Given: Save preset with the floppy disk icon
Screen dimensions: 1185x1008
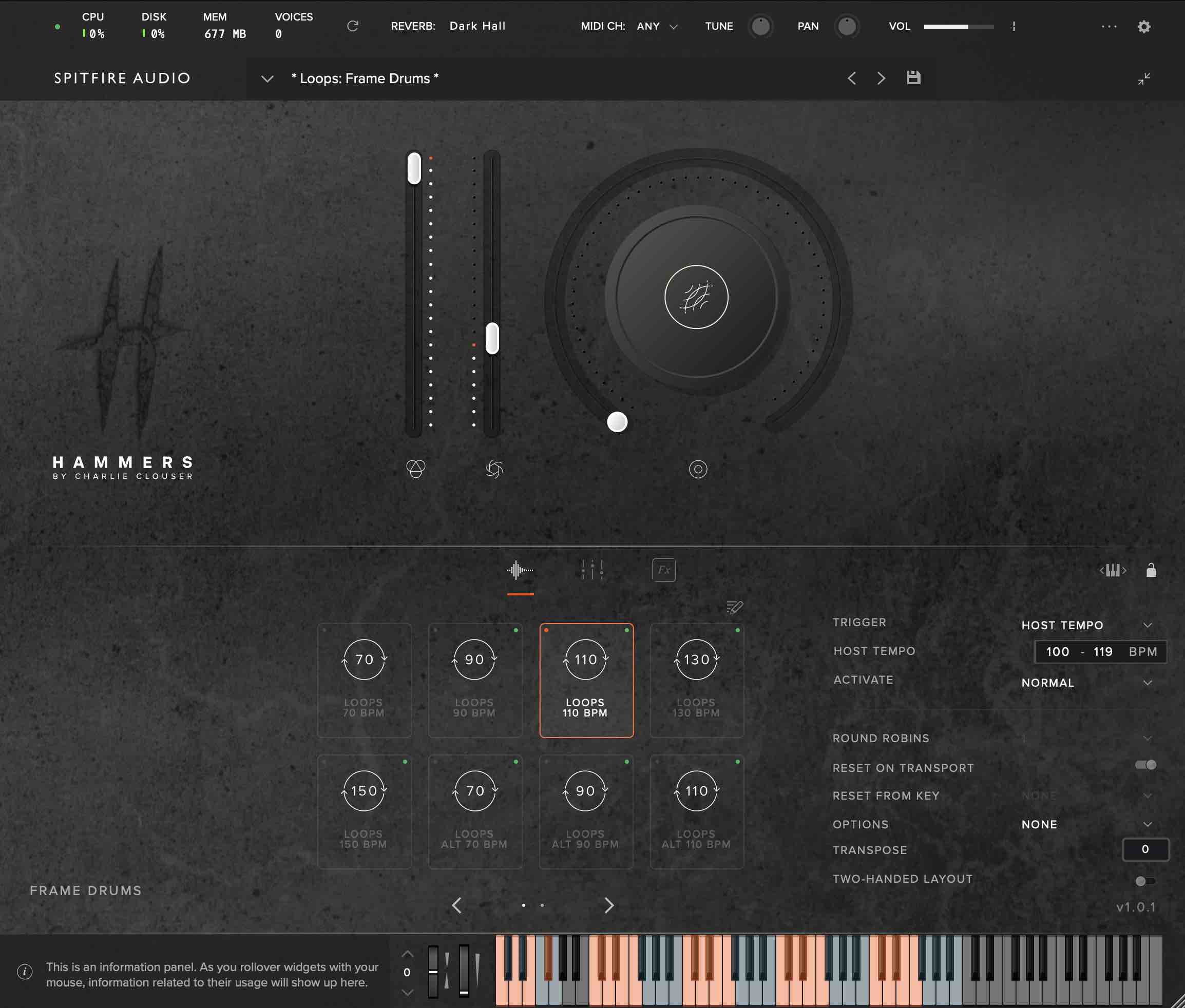Looking at the screenshot, I should (x=913, y=77).
